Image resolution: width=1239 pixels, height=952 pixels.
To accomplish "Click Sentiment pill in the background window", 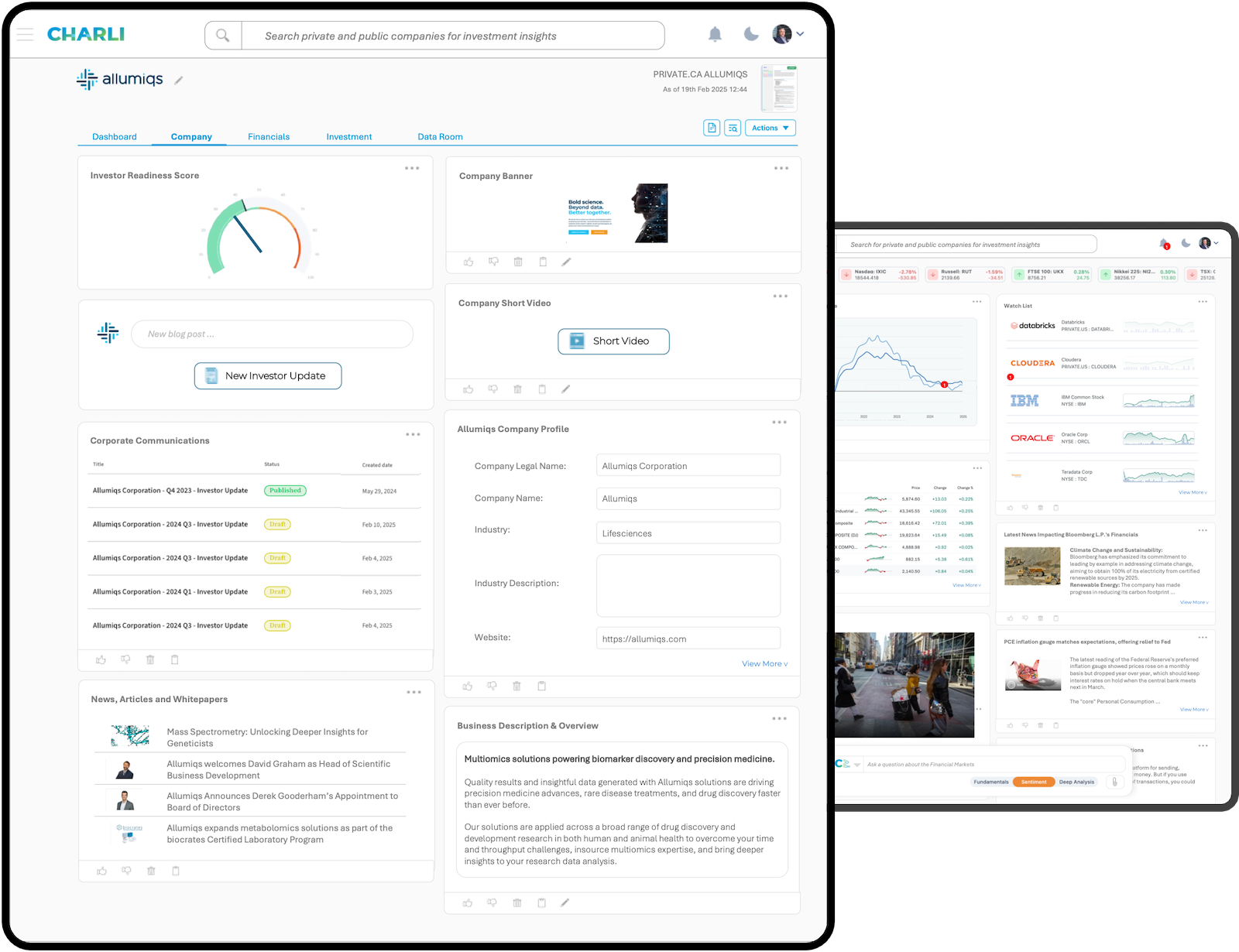I will pyautogui.click(x=1034, y=782).
